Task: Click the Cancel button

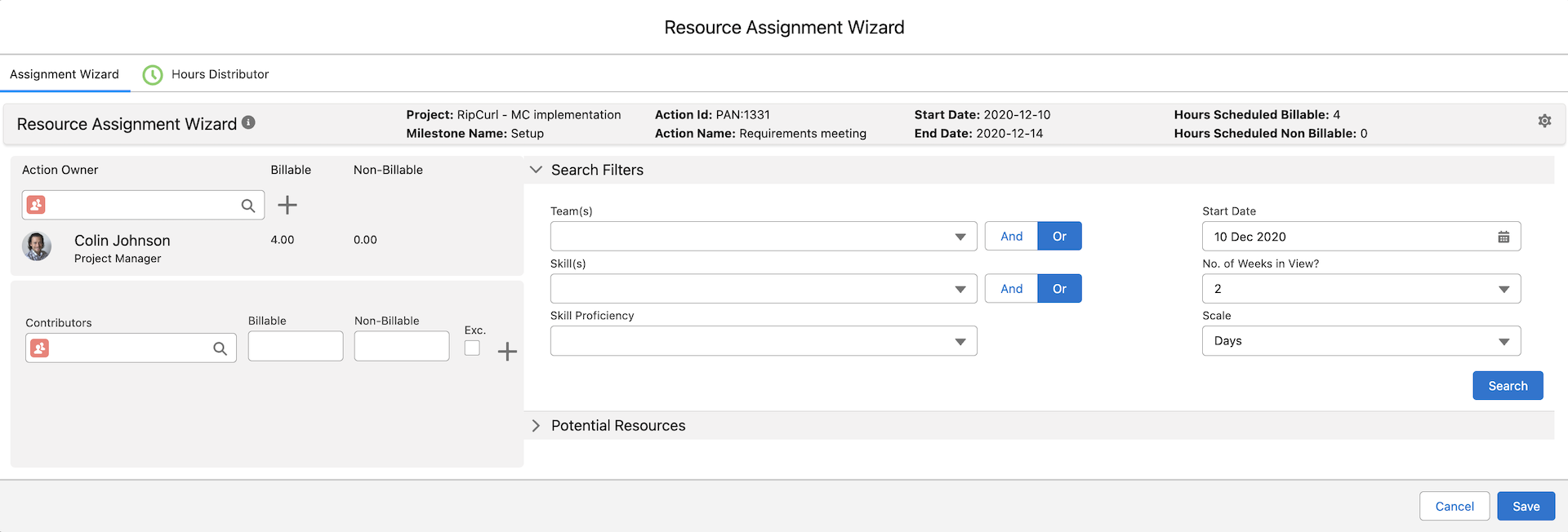Action: pyautogui.click(x=1454, y=507)
